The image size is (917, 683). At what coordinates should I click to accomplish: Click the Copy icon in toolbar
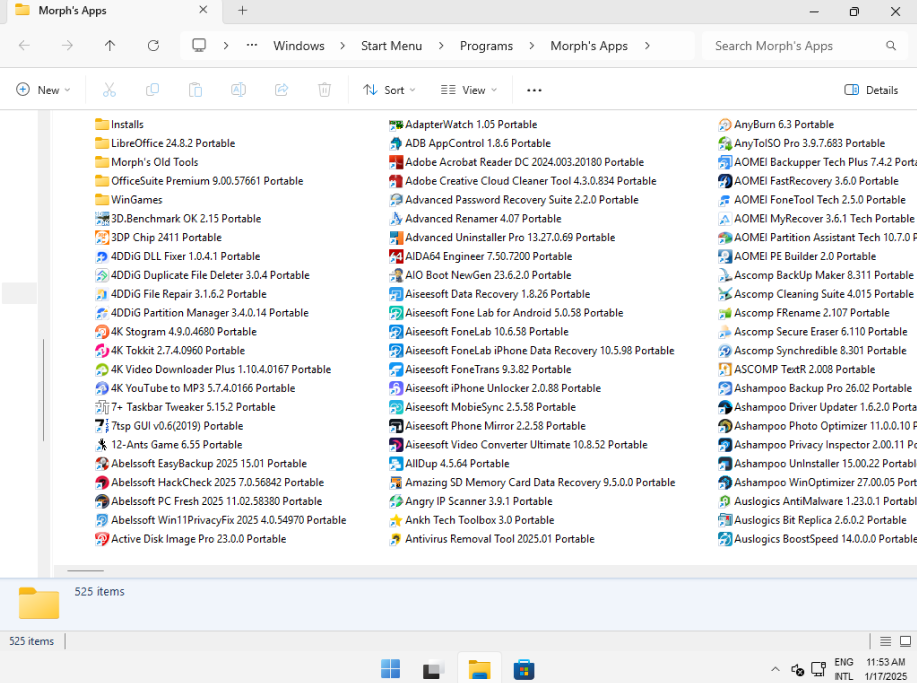(152, 90)
